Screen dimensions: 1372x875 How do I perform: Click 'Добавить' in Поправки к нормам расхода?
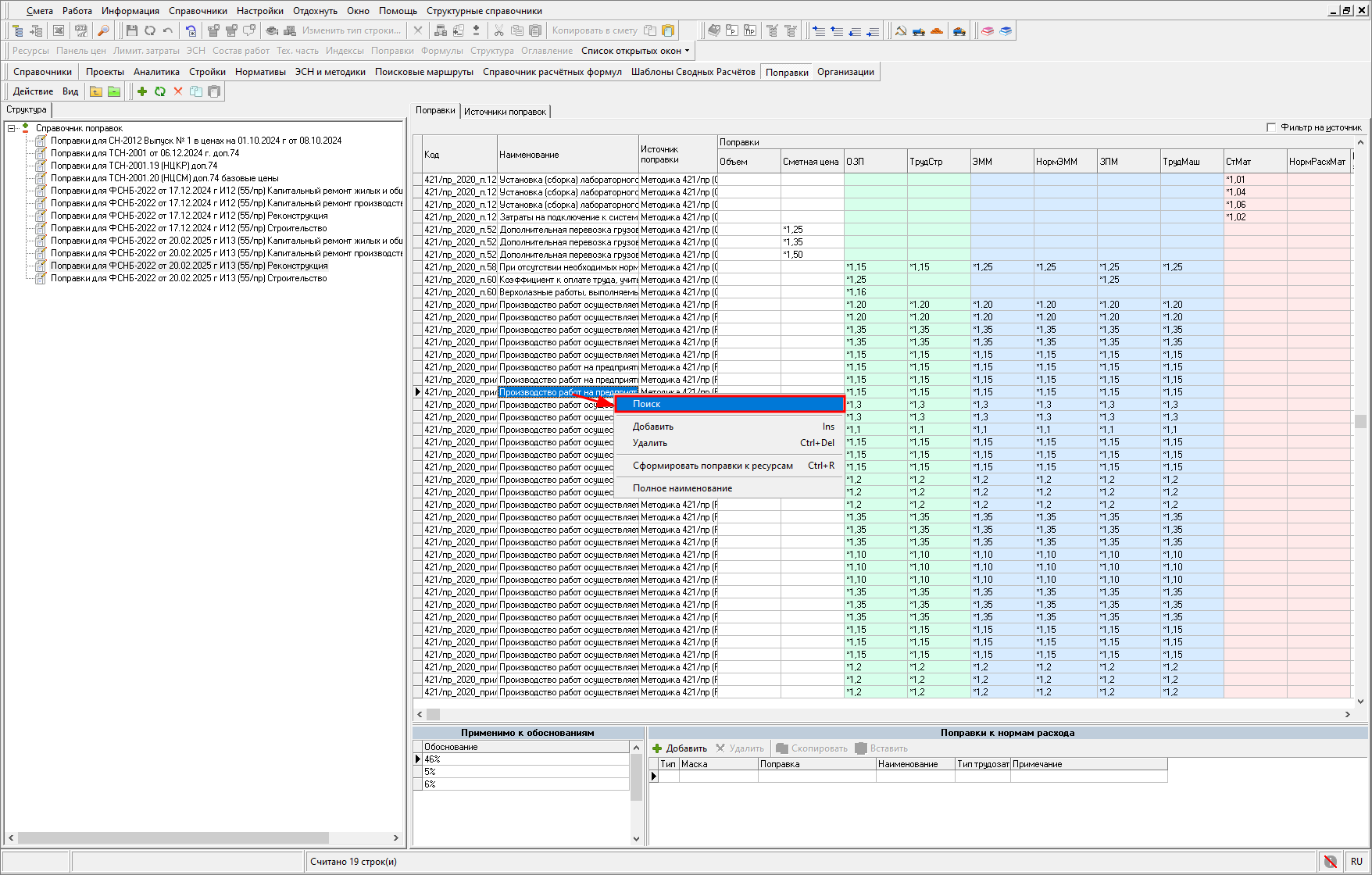680,748
